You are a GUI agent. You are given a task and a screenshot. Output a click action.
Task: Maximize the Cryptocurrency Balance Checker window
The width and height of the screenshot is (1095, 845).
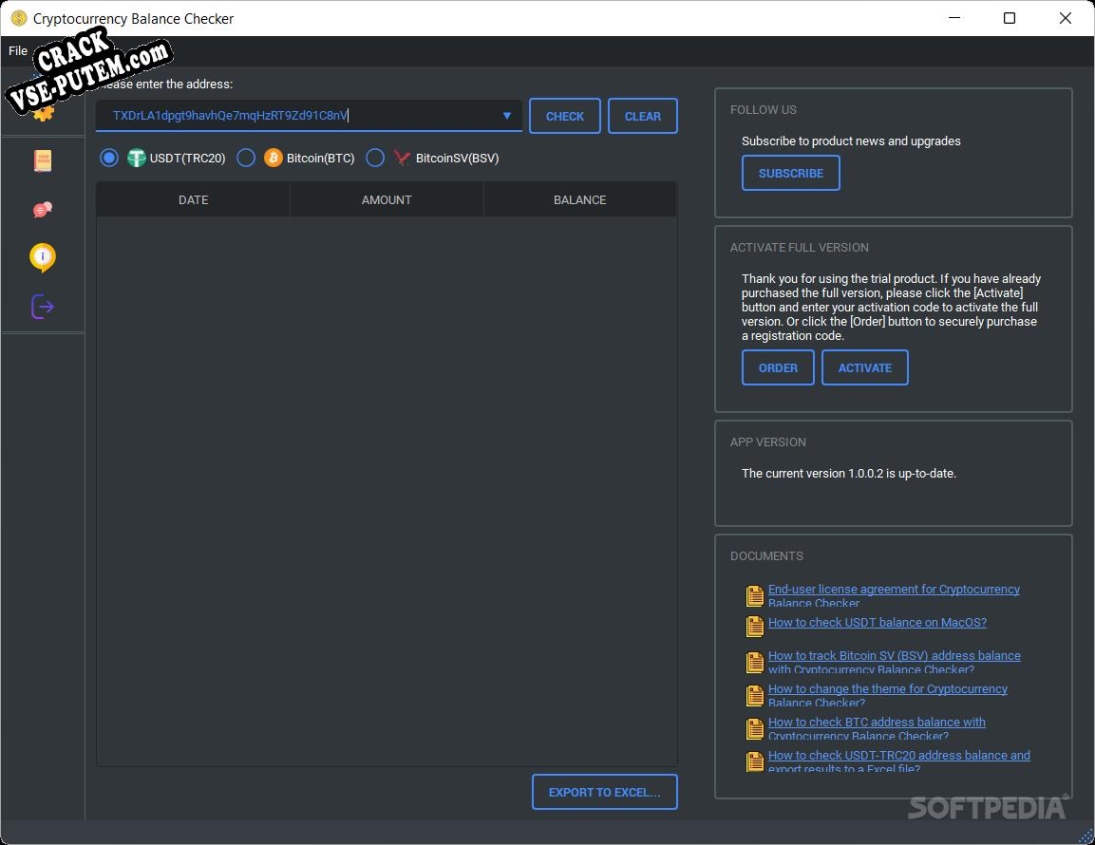pos(1009,18)
